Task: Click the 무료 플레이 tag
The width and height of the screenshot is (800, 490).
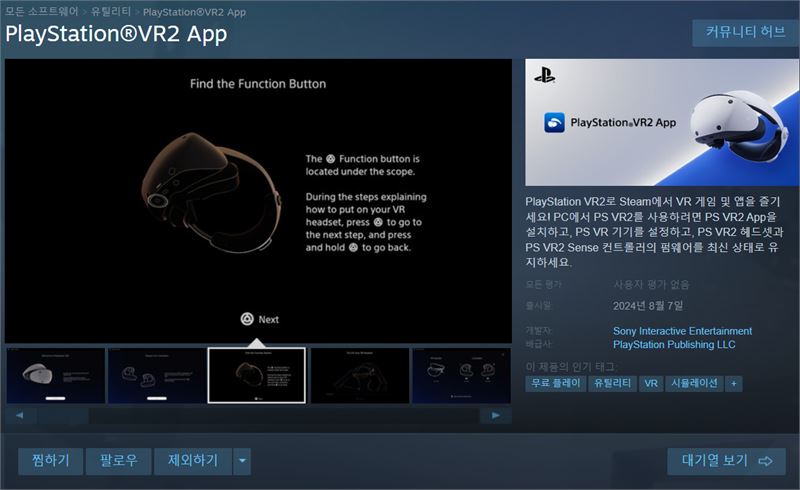Action: click(x=555, y=383)
